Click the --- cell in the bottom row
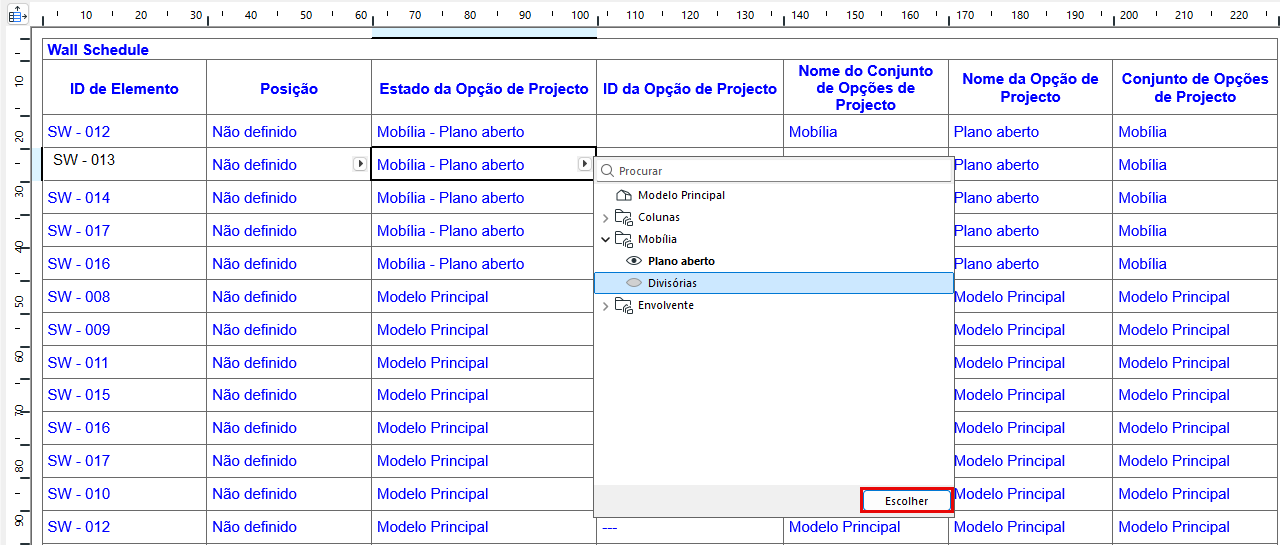Viewport: 1280px width, 545px height. click(x=690, y=526)
